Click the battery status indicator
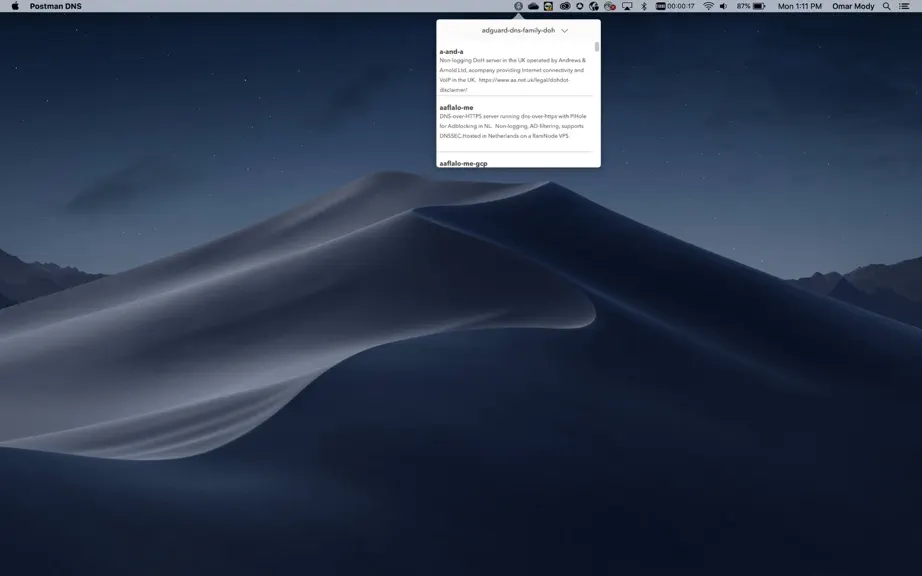This screenshot has width=922, height=576. (751, 6)
